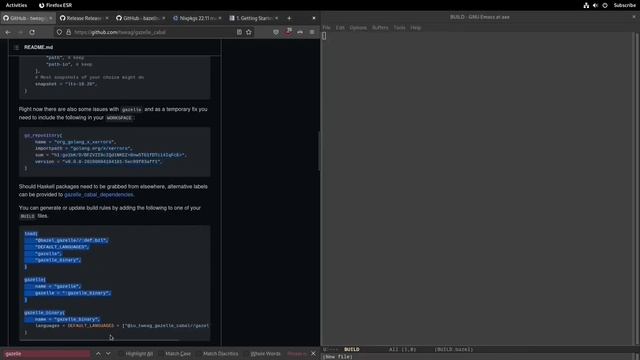The width and height of the screenshot is (640, 360).
Task: Click the Emacs window vertical scrollbar
Action: click(636, 188)
